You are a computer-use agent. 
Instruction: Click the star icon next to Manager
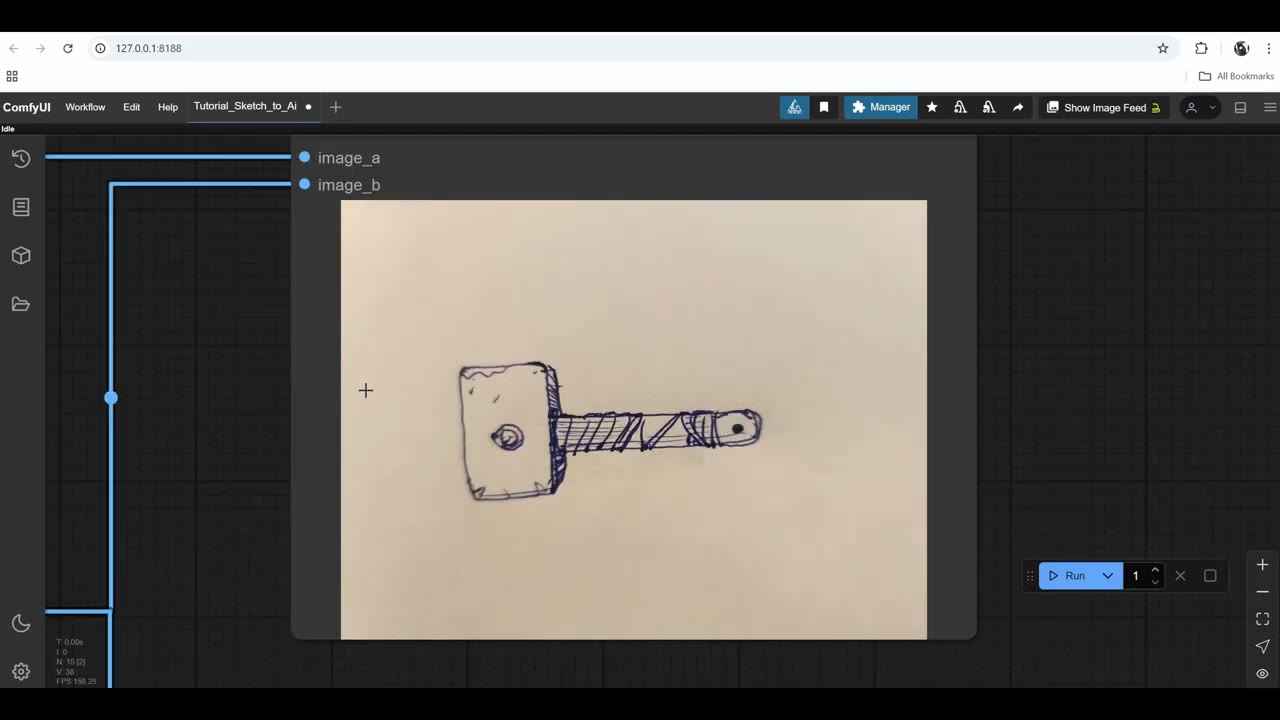coord(932,107)
